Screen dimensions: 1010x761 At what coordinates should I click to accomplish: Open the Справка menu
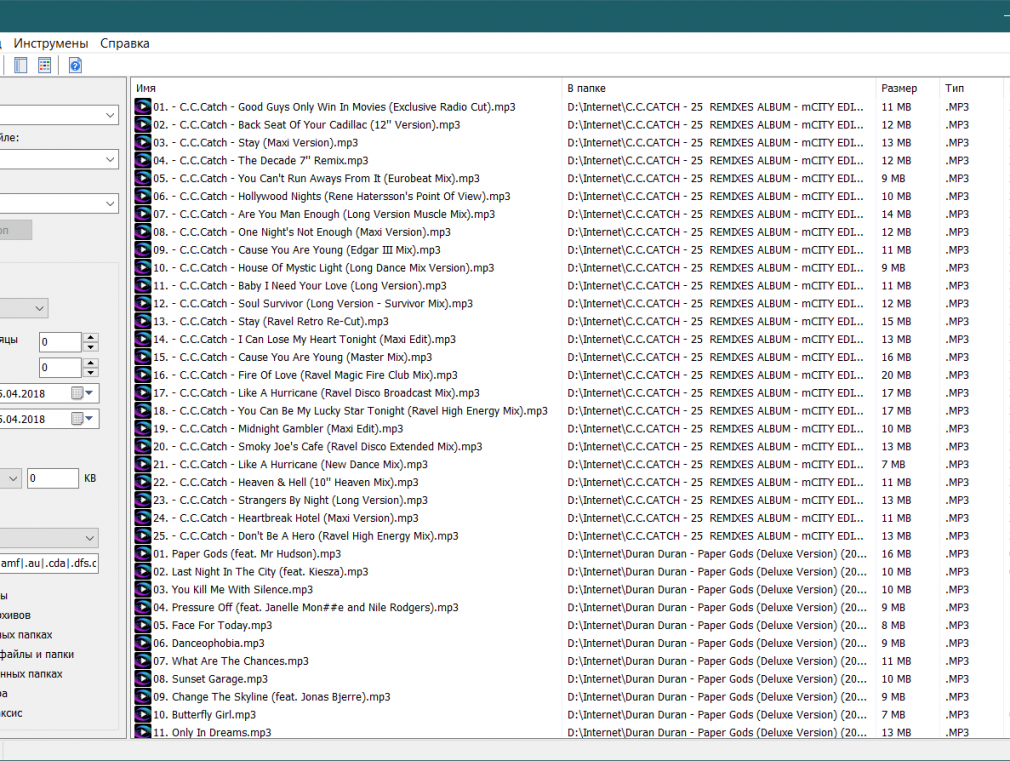tap(125, 43)
